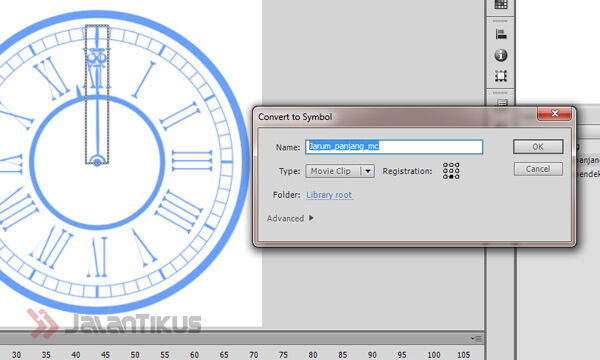600x360 pixels.
Task: Set registration point to top-left corner
Action: point(445,165)
